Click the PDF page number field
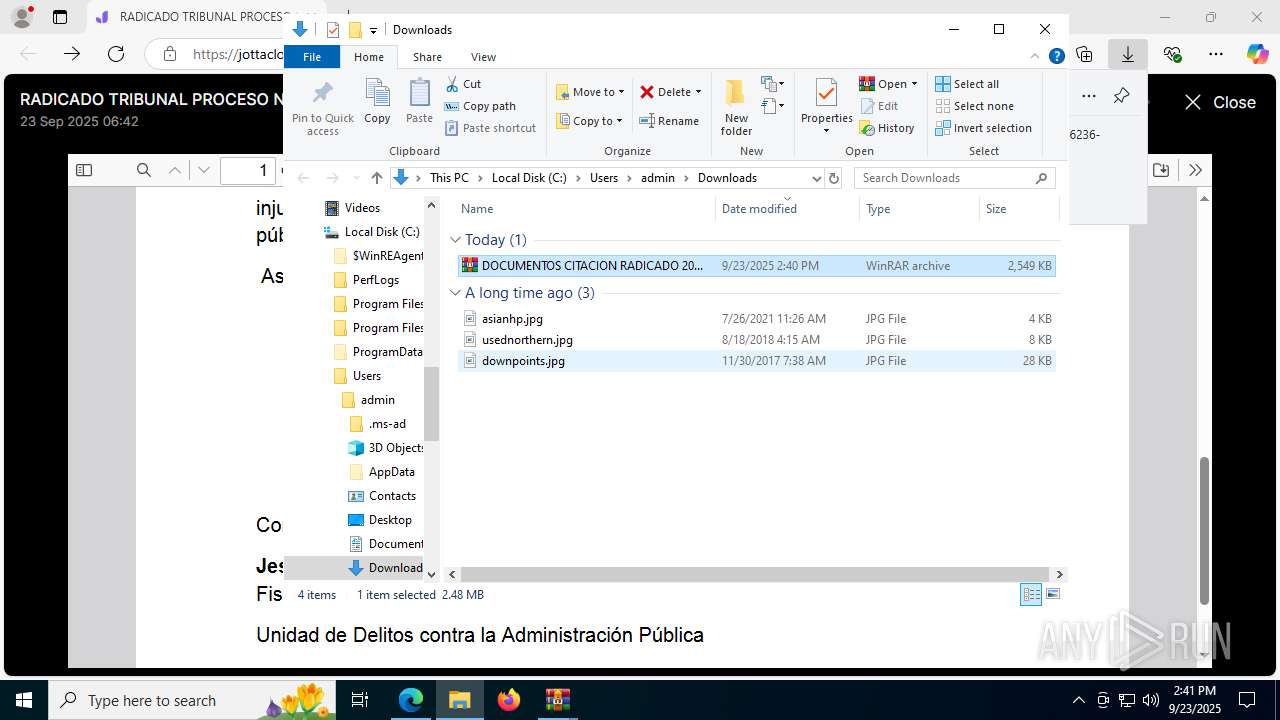The image size is (1280, 720). (x=248, y=171)
